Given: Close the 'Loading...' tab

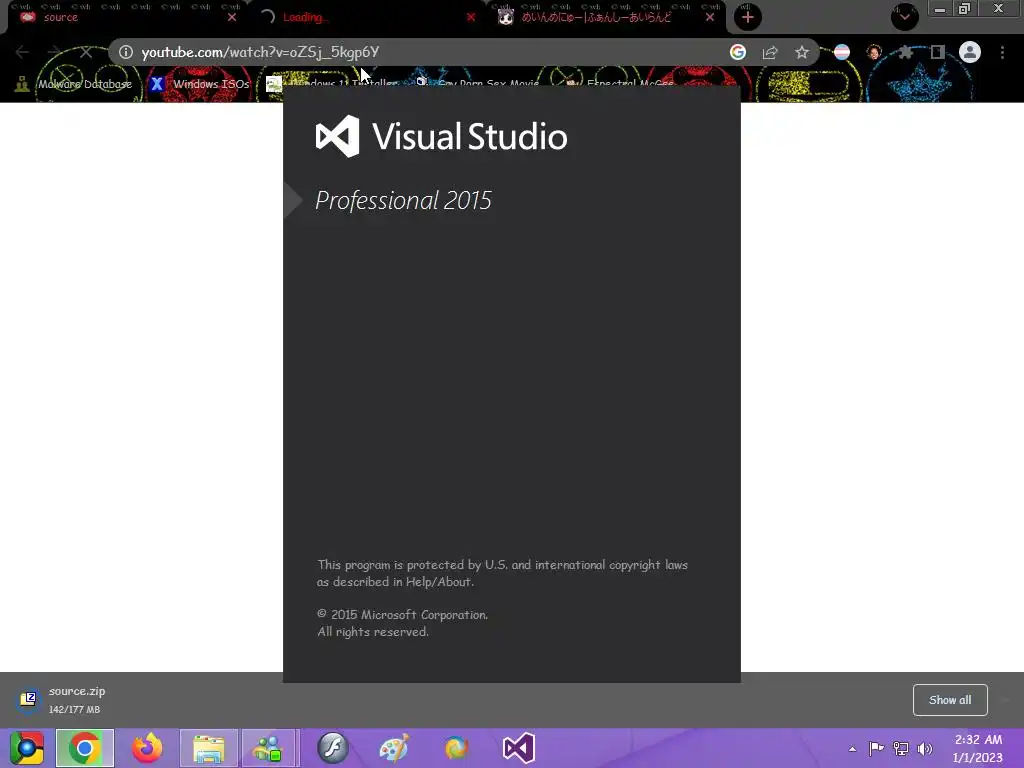Looking at the screenshot, I should (471, 17).
